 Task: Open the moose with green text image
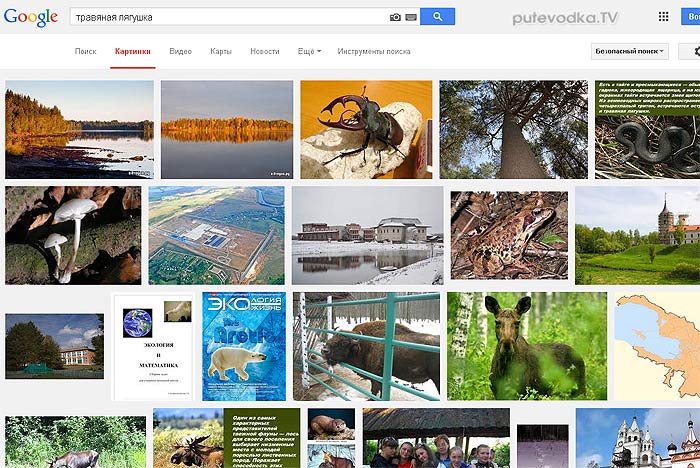[x=226, y=438]
